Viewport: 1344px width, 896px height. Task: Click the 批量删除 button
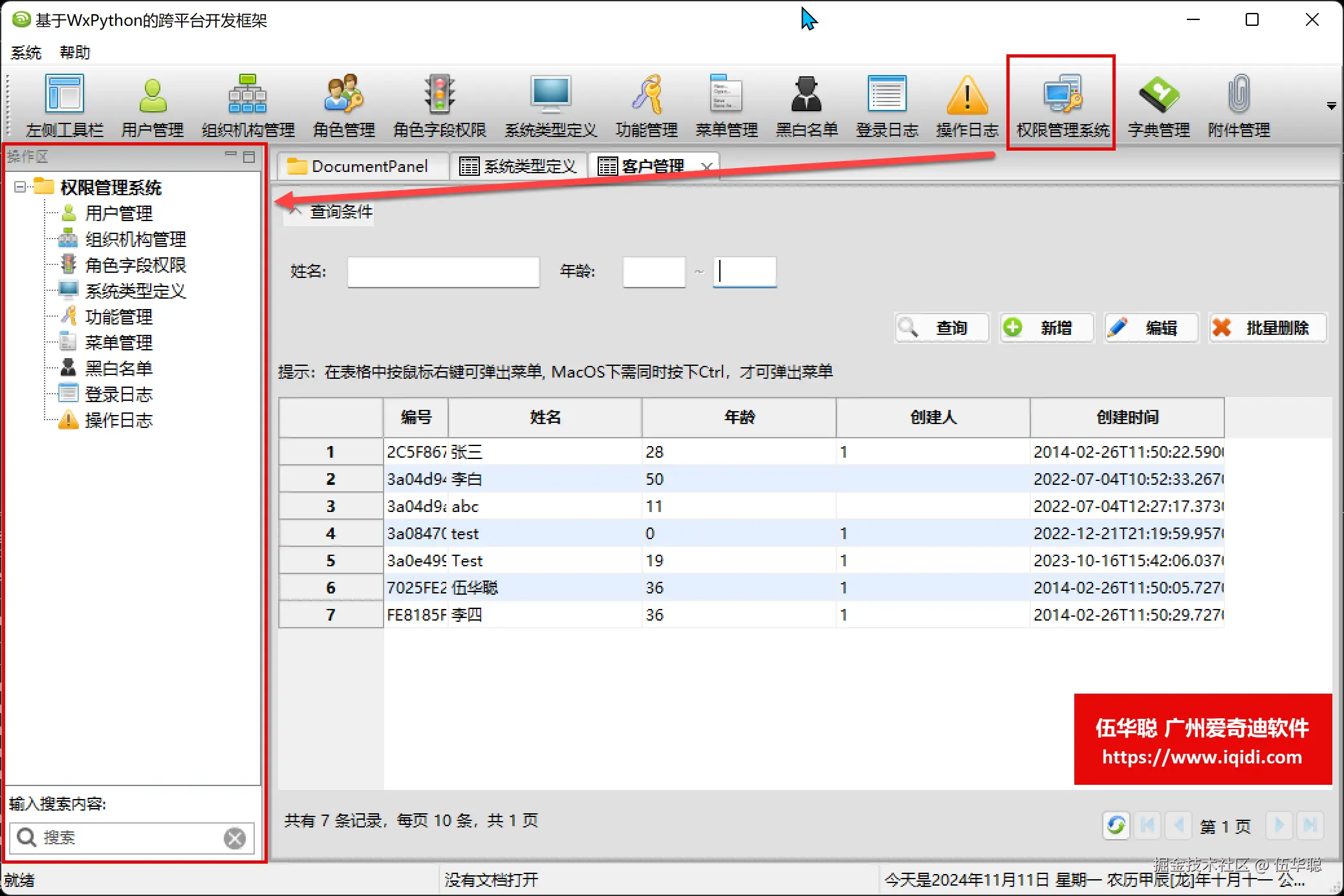point(1267,328)
